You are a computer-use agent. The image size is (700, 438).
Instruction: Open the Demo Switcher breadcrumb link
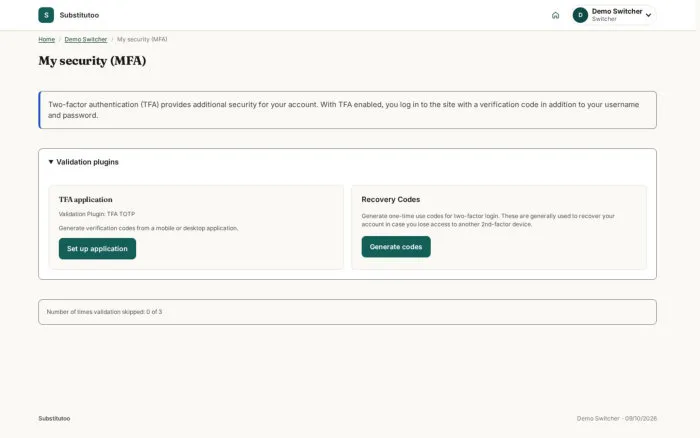tap(86, 39)
